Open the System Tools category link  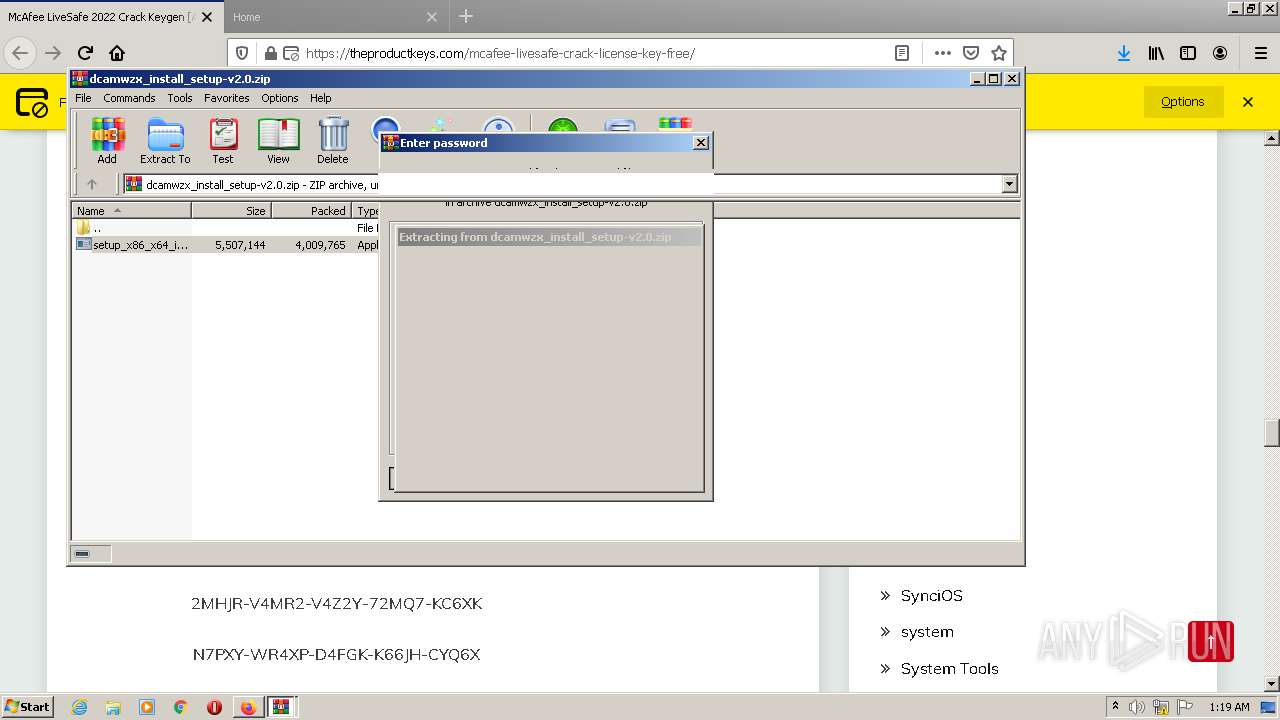pos(949,669)
